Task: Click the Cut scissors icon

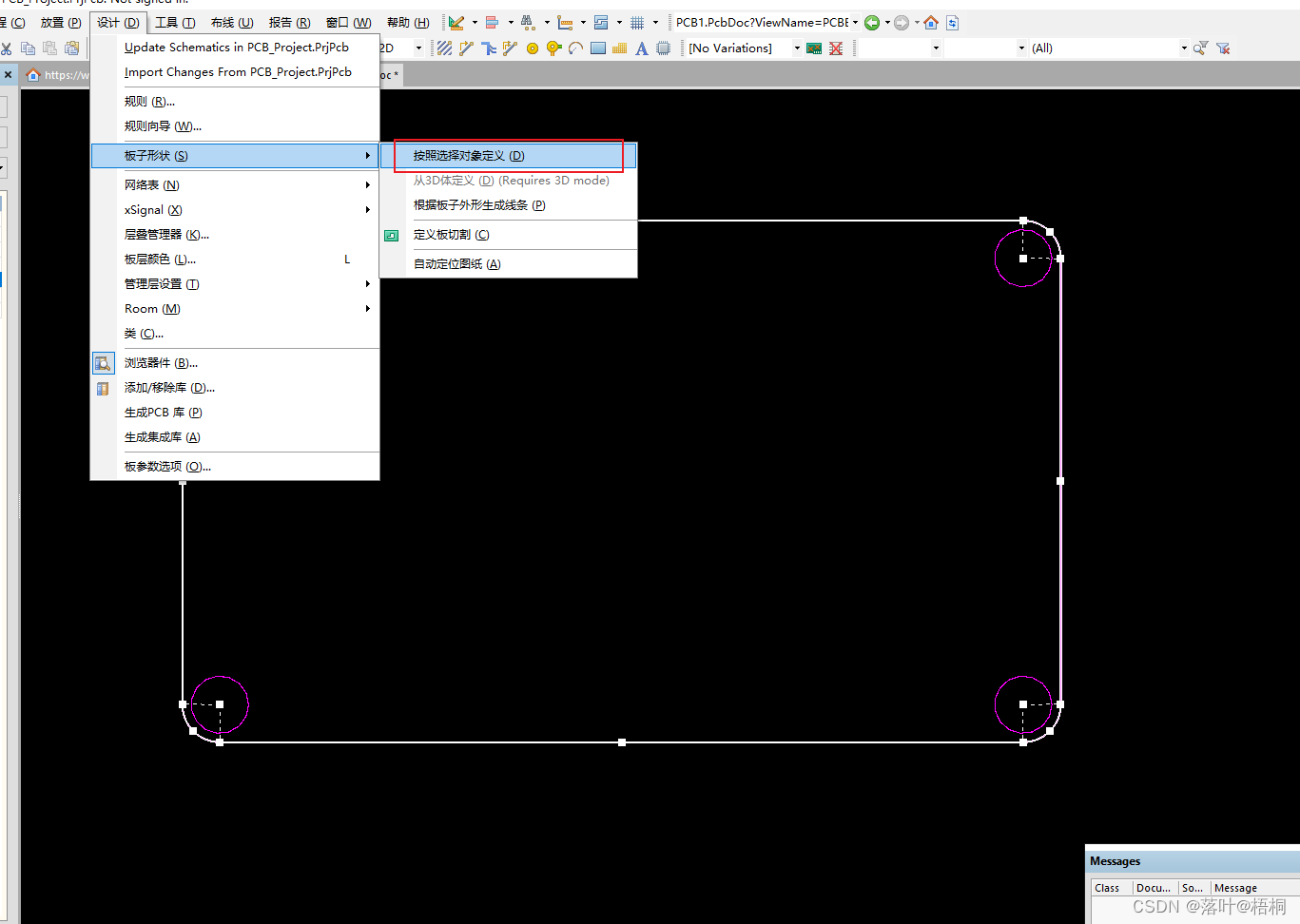Action: click(x=6, y=48)
